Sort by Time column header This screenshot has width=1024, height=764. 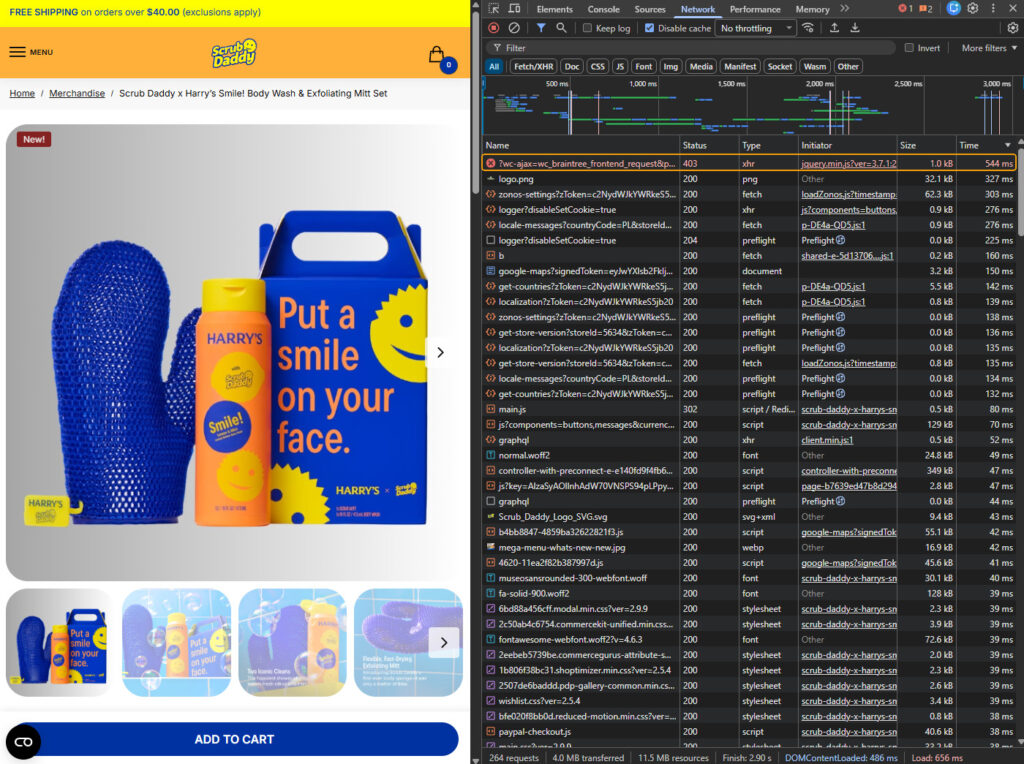tap(985, 145)
